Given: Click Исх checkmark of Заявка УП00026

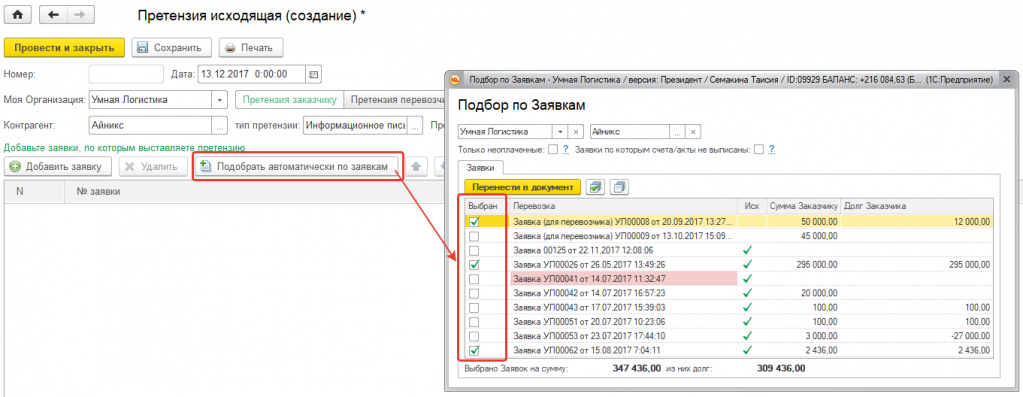Looking at the screenshot, I should [747, 265].
